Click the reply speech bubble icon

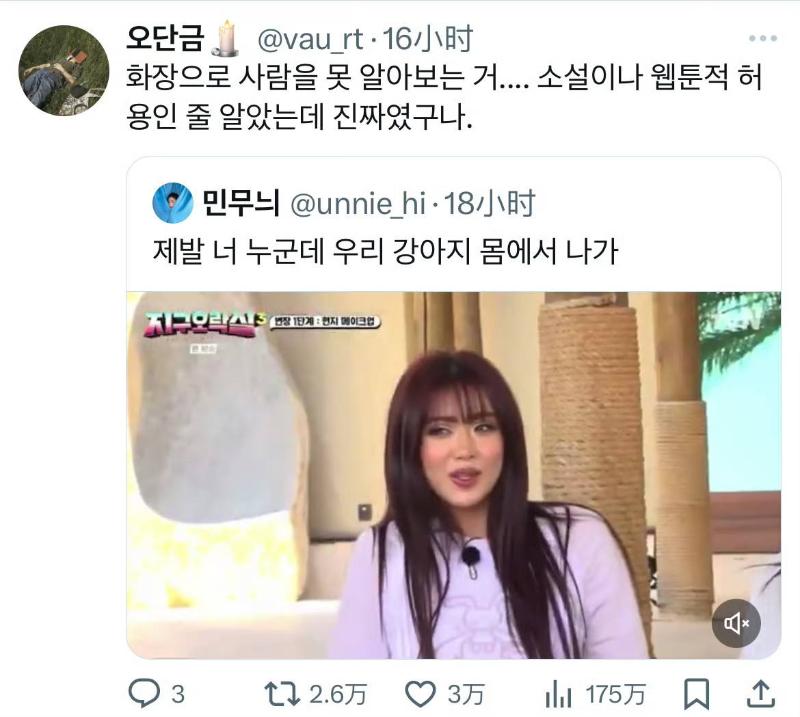click(x=144, y=694)
